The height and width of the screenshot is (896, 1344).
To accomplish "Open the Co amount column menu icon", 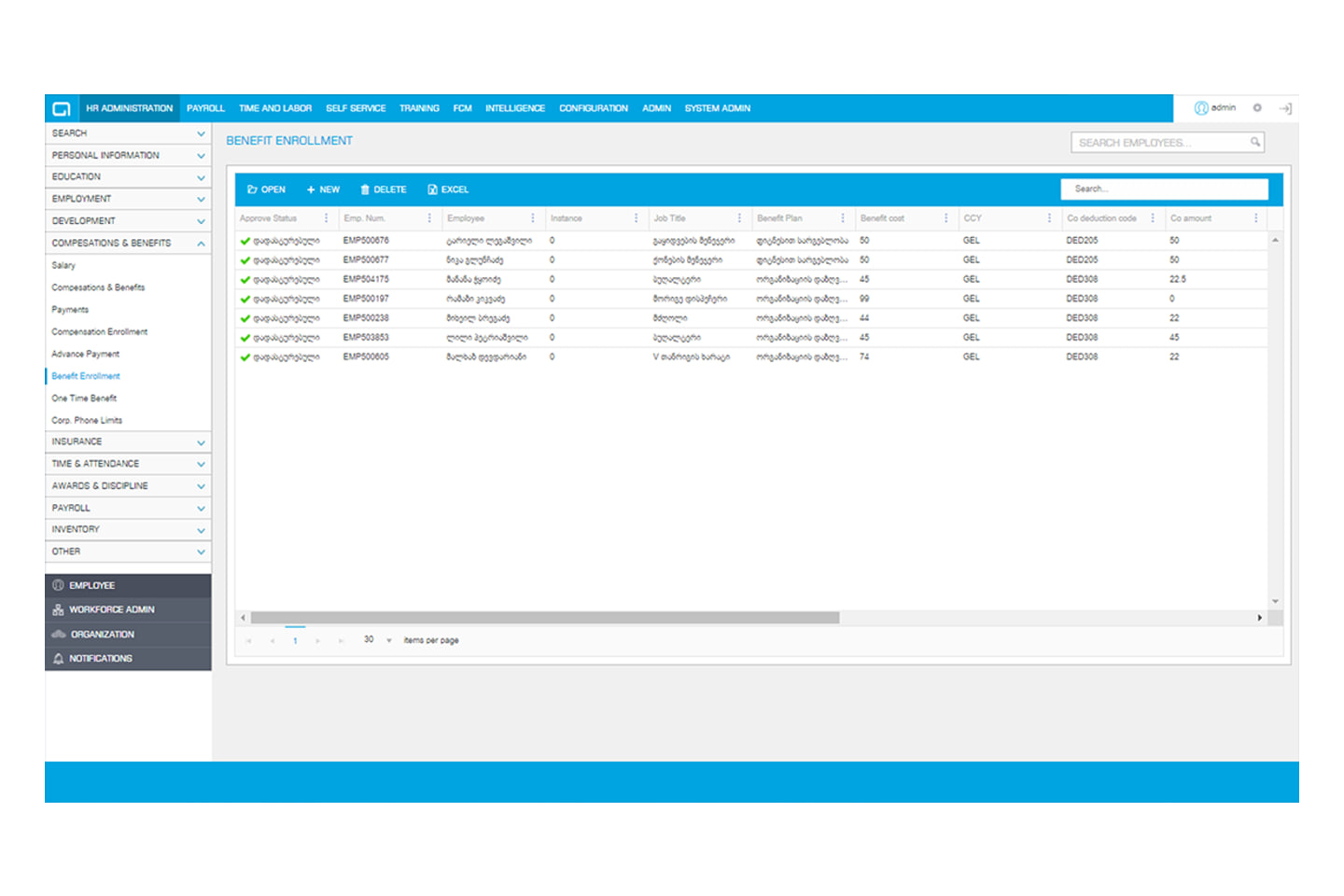I will pyautogui.click(x=1256, y=218).
